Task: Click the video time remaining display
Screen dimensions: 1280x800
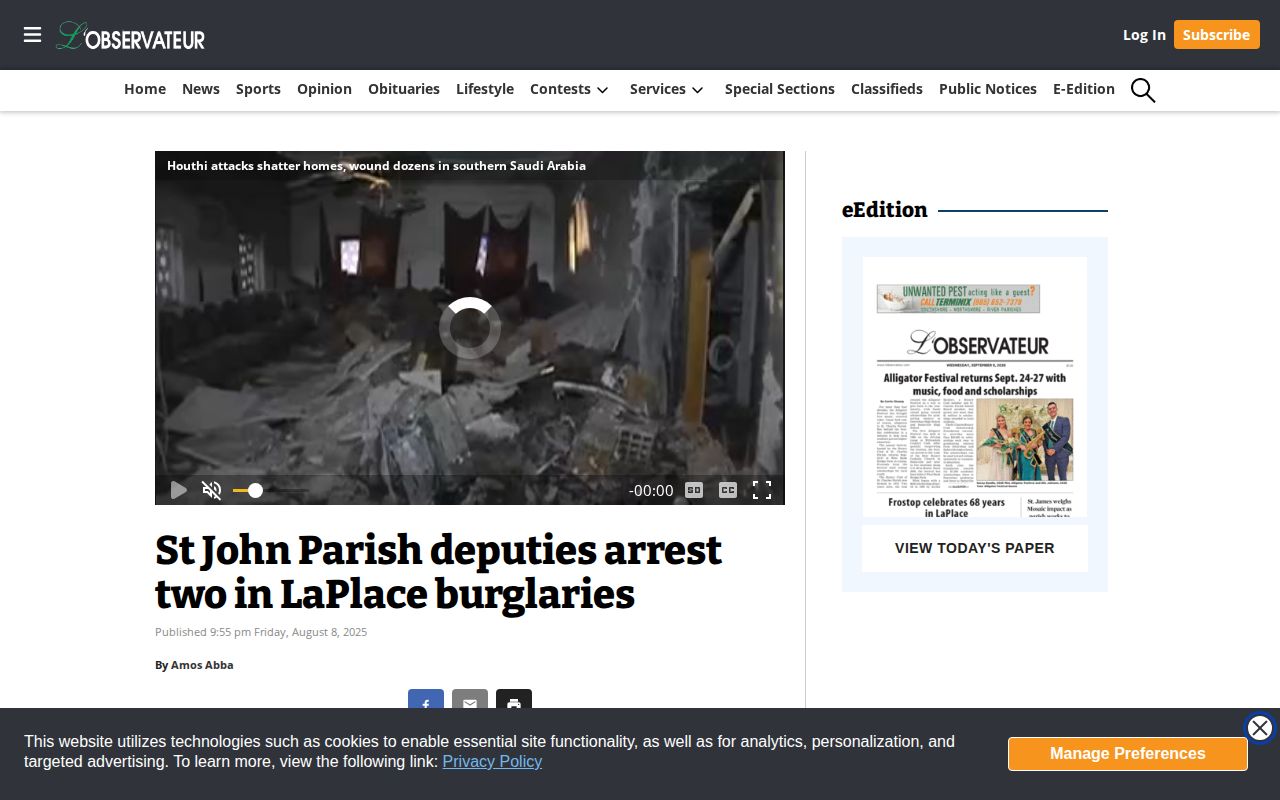Action: (x=651, y=491)
